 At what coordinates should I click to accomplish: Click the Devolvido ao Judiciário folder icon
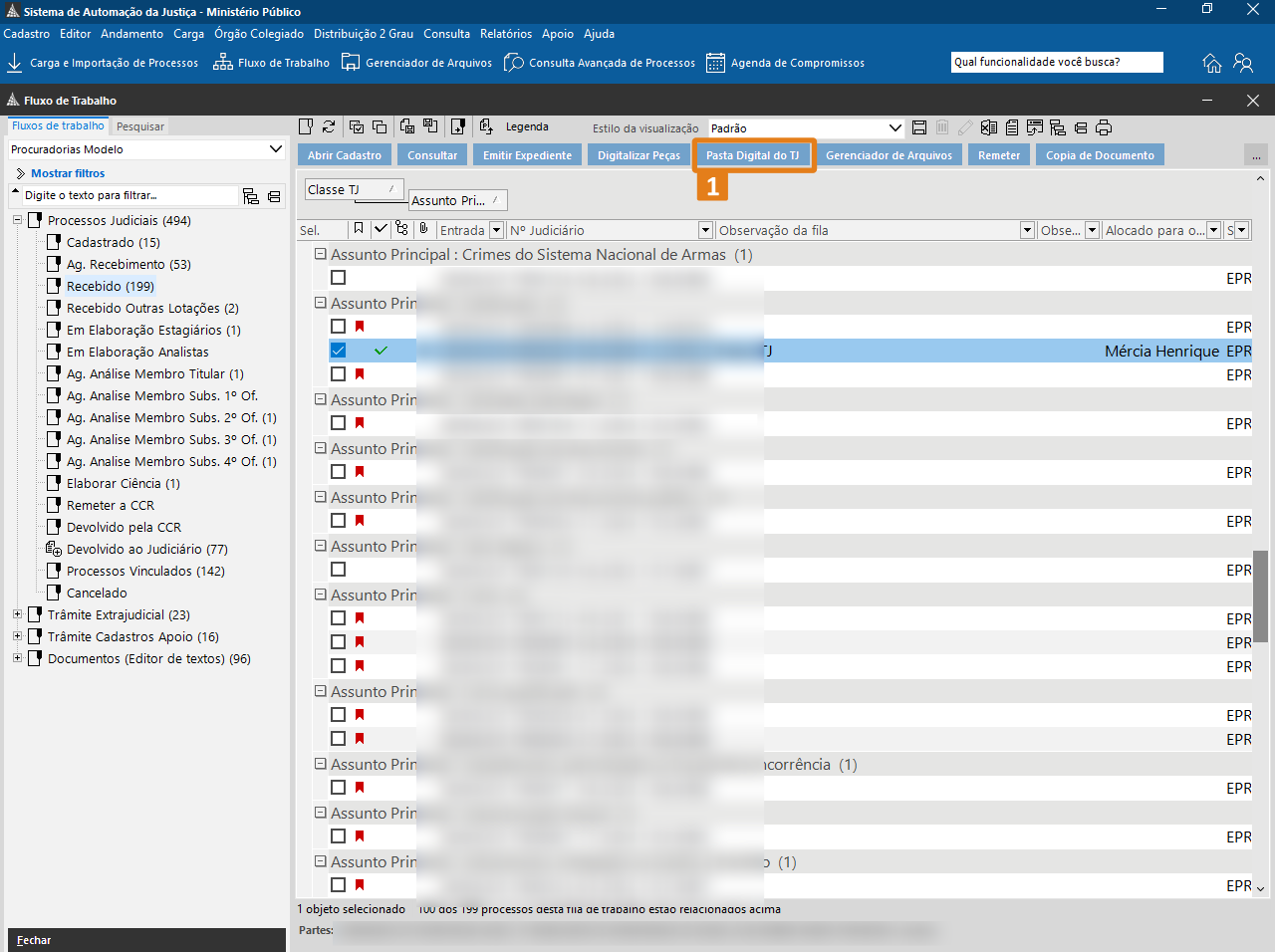point(54,549)
